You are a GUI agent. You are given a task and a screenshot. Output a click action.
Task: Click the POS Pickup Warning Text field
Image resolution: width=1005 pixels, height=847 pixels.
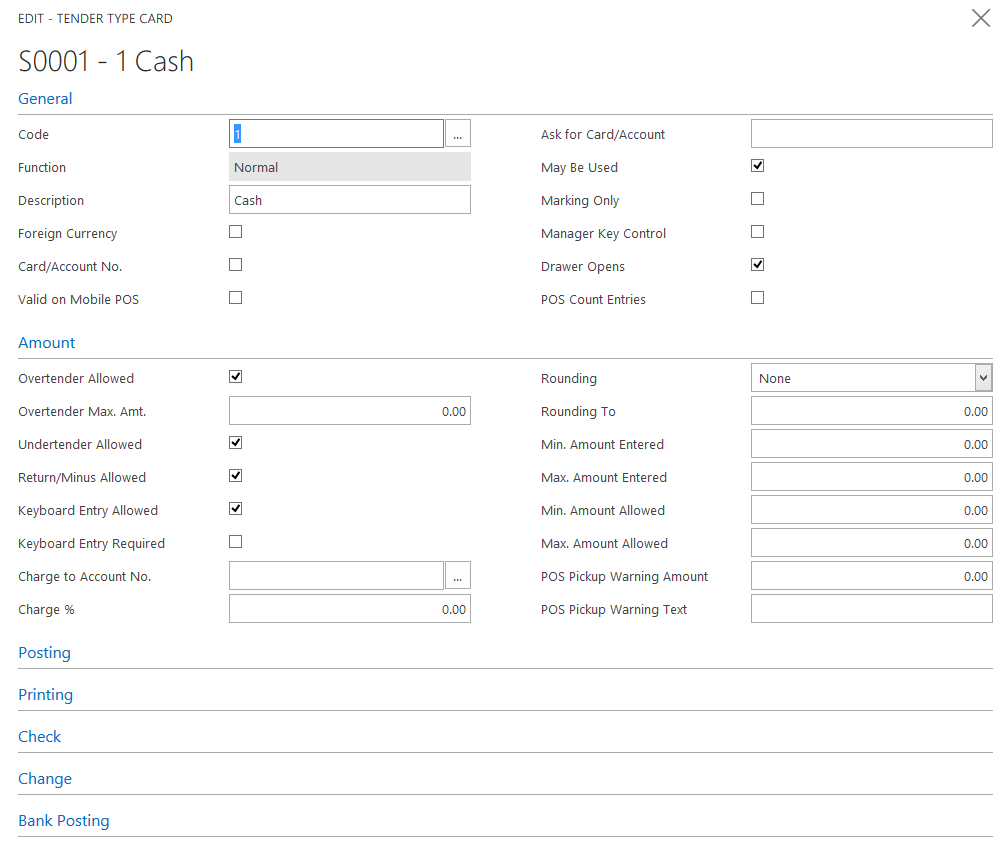click(871, 609)
